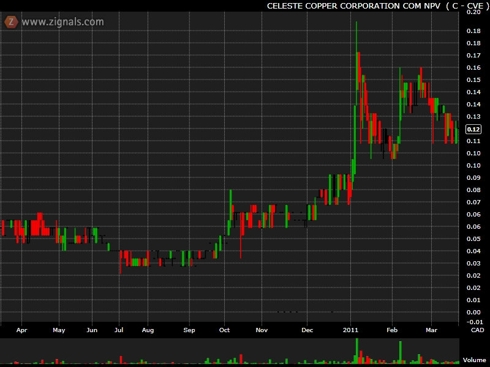Click the Jun month label on time axis
Screen dimensions: 490x367
coord(92,330)
